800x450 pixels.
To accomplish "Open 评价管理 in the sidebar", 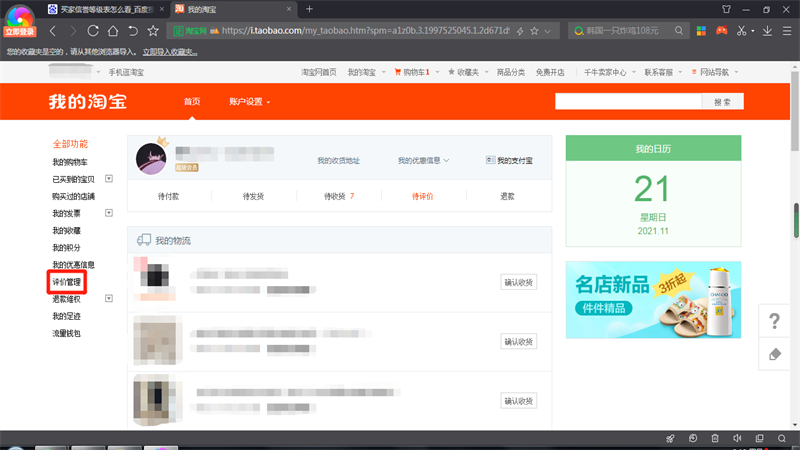I will pyautogui.click(x=66, y=282).
